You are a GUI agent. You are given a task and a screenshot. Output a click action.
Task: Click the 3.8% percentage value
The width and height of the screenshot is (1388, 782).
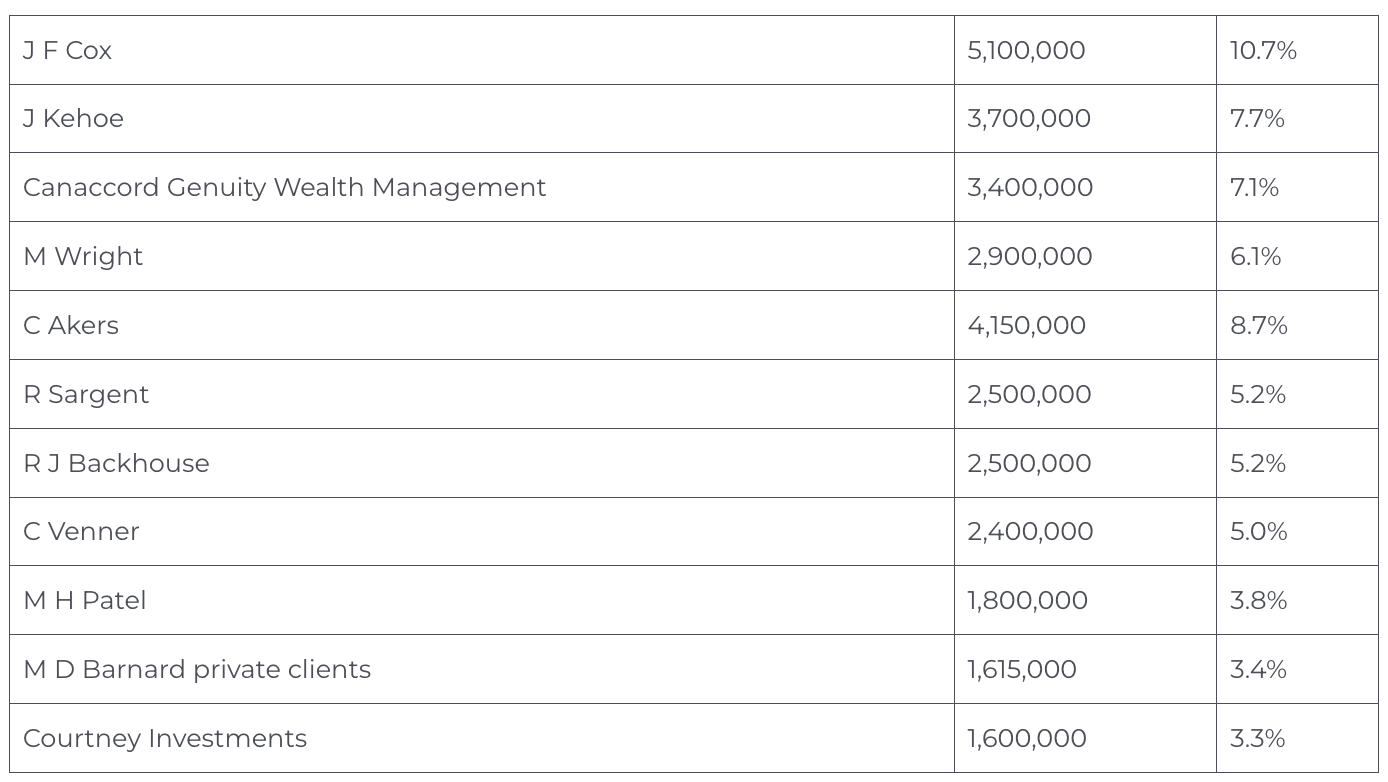[1259, 600]
